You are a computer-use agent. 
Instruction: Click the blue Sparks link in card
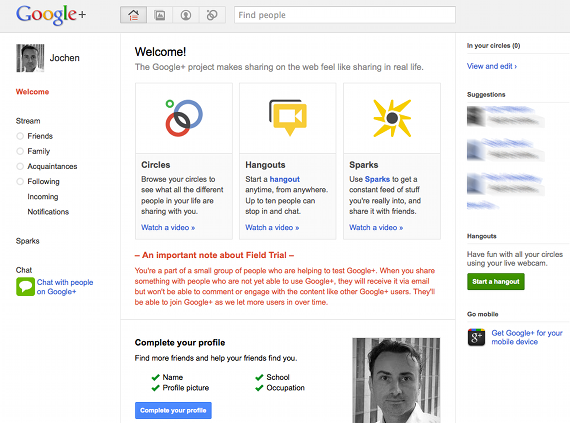377,179
